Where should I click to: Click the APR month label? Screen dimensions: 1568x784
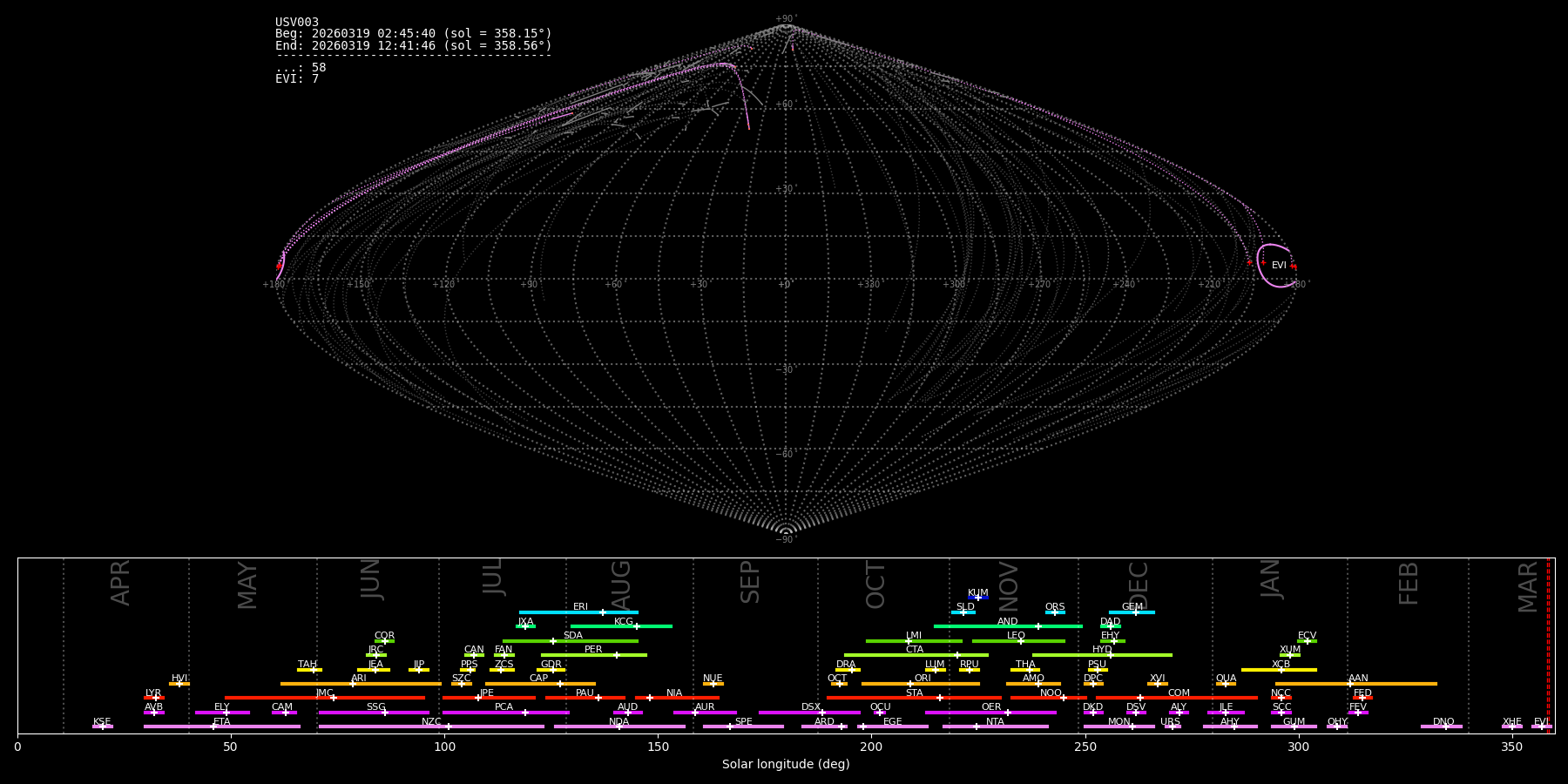click(x=120, y=583)
